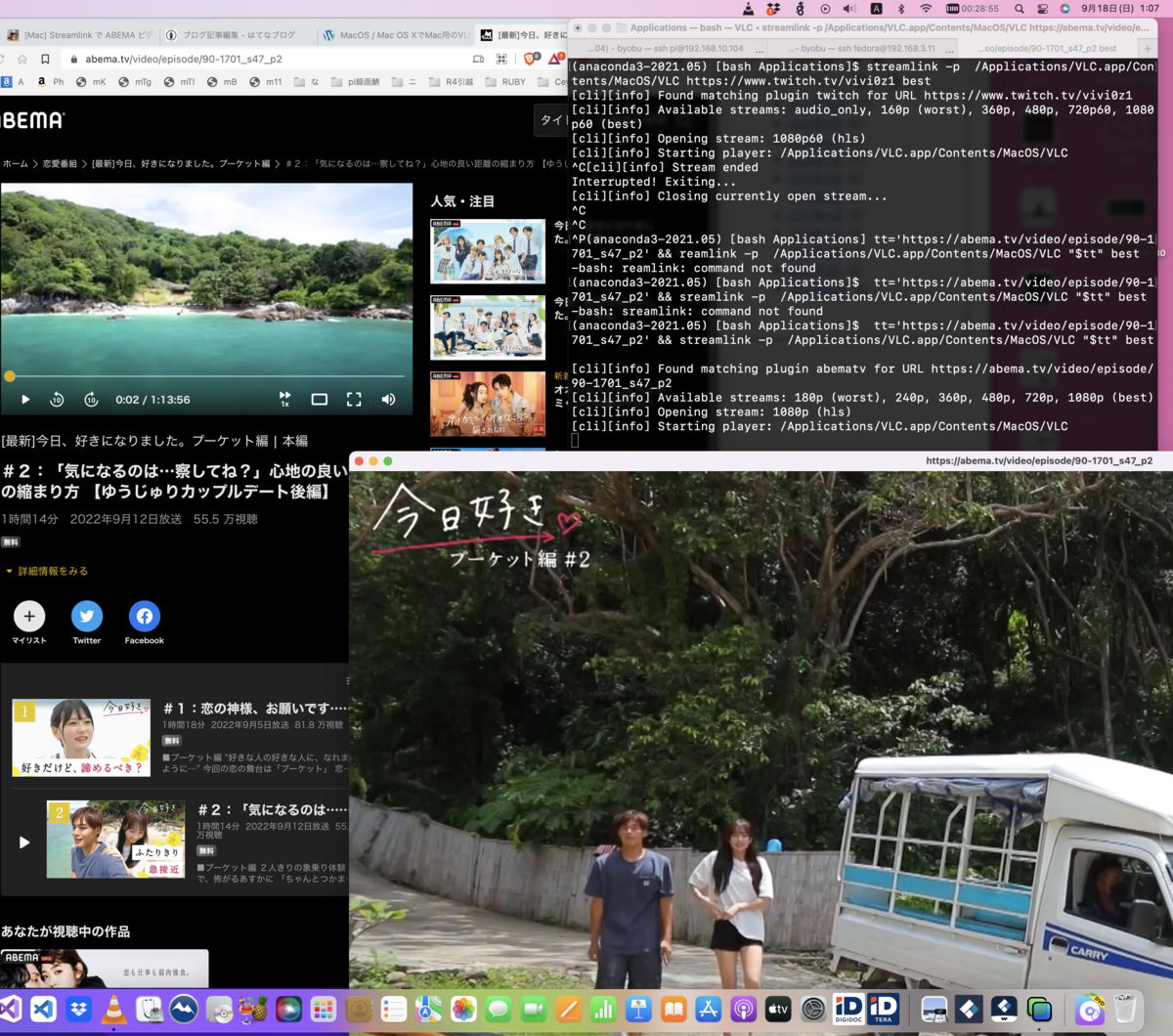The height and width of the screenshot is (1036, 1173).
Task: Click the abema.tv address bar
Action: (x=264, y=59)
